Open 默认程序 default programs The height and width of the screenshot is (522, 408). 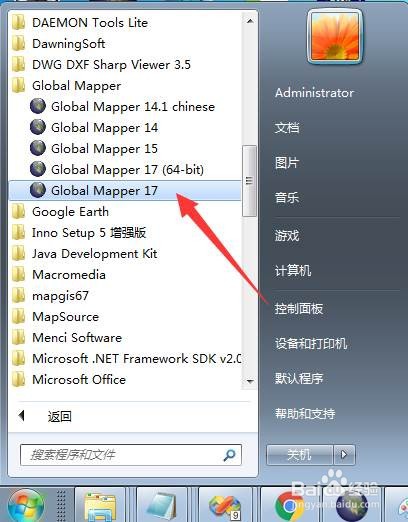[299, 379]
